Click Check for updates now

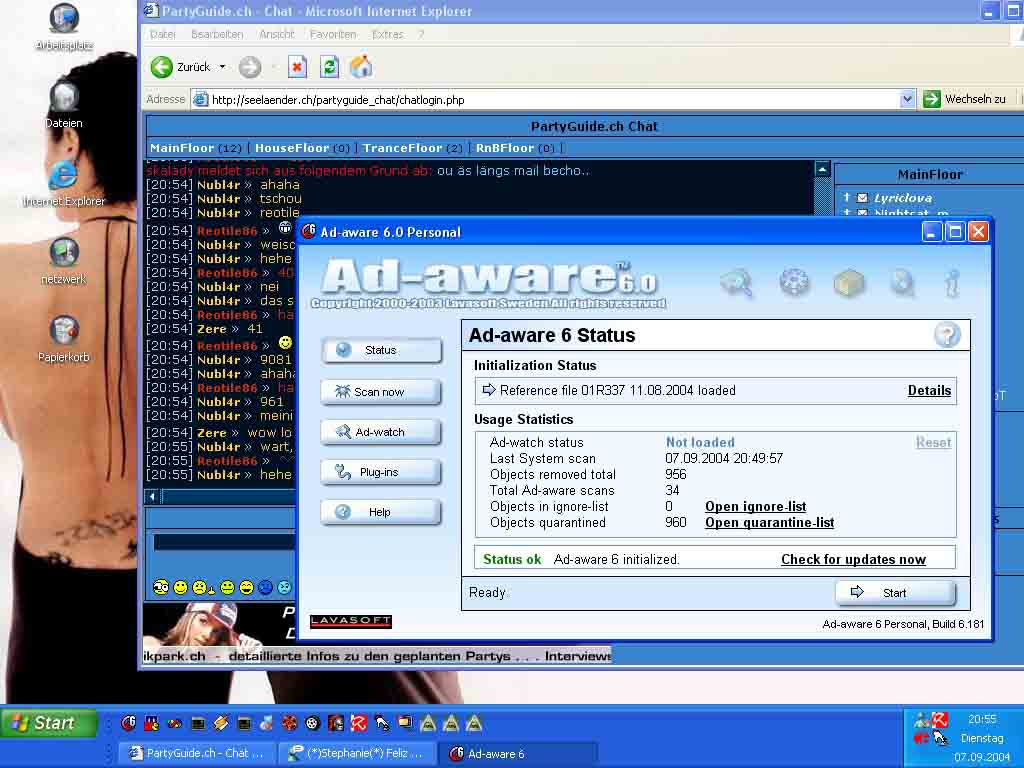(x=853, y=560)
